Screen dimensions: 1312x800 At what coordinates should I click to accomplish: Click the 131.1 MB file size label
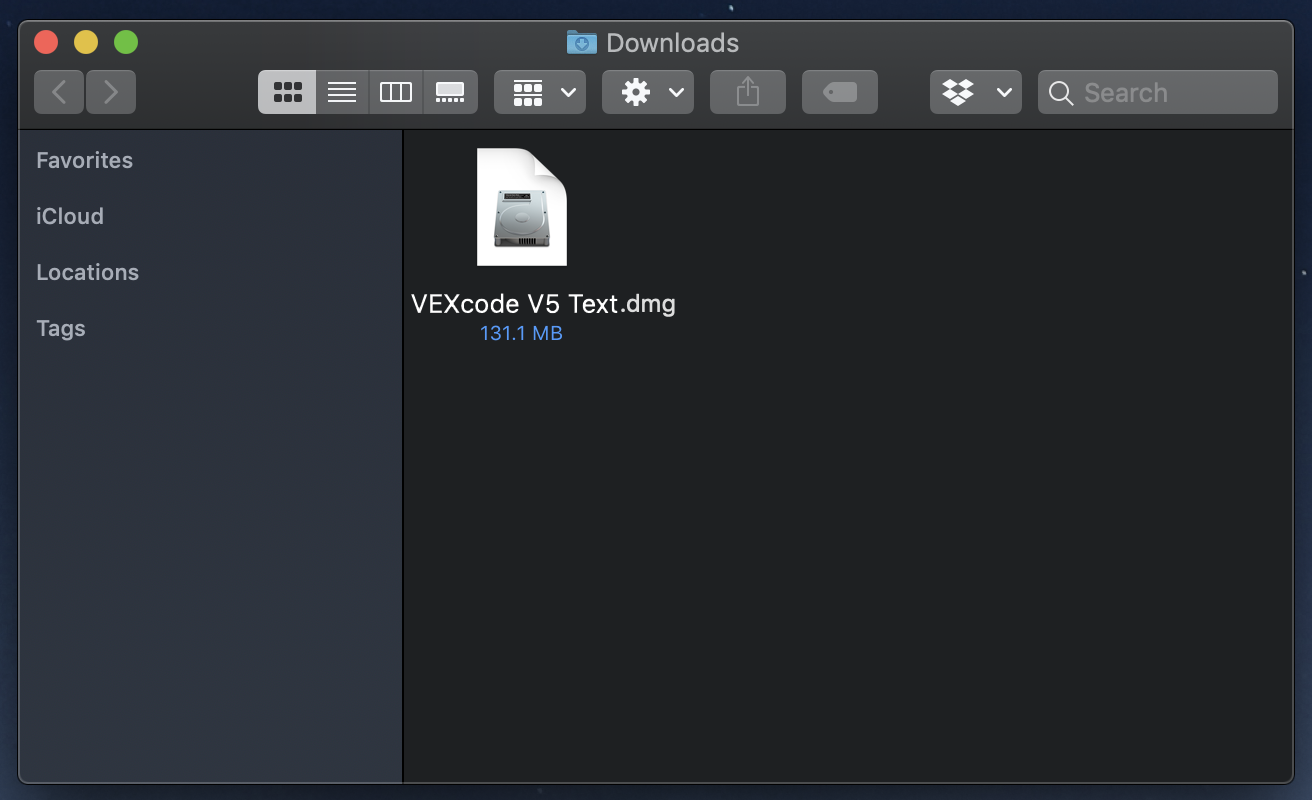tap(521, 333)
